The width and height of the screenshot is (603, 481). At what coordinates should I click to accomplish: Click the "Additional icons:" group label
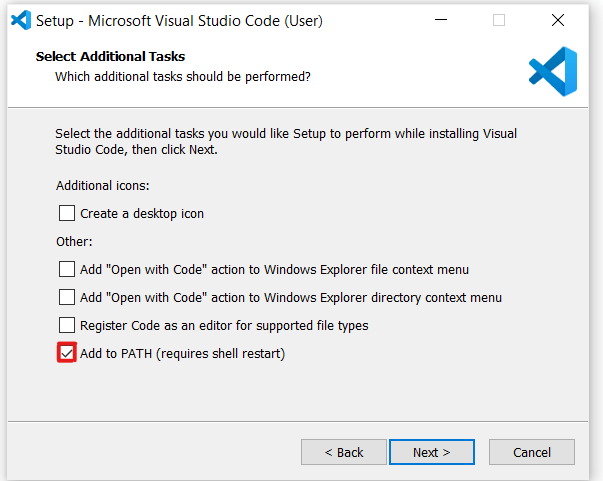pos(103,186)
